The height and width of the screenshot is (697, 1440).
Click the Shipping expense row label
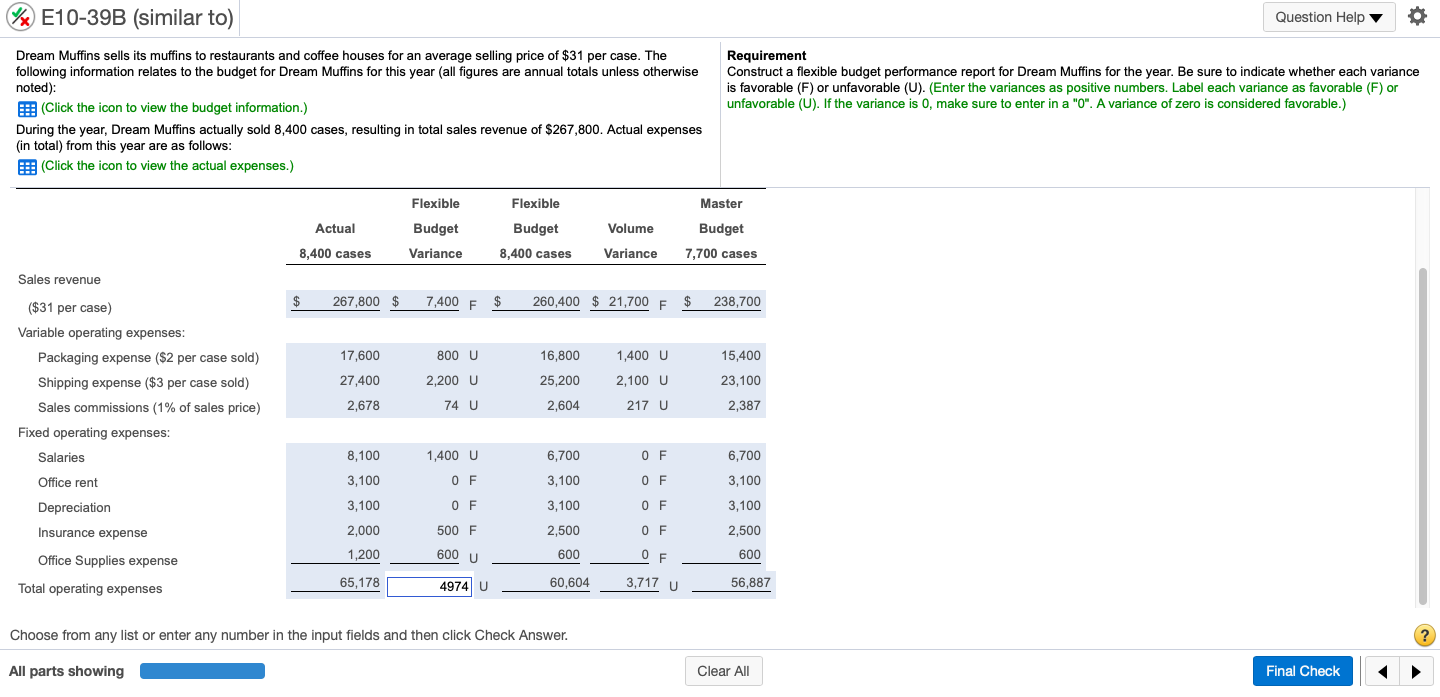(x=144, y=383)
